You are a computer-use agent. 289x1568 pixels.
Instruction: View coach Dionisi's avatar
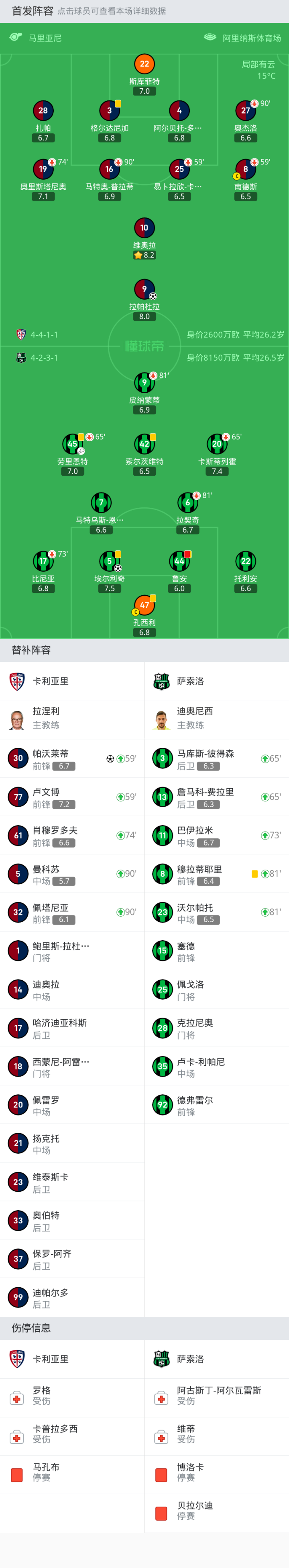coord(162,718)
